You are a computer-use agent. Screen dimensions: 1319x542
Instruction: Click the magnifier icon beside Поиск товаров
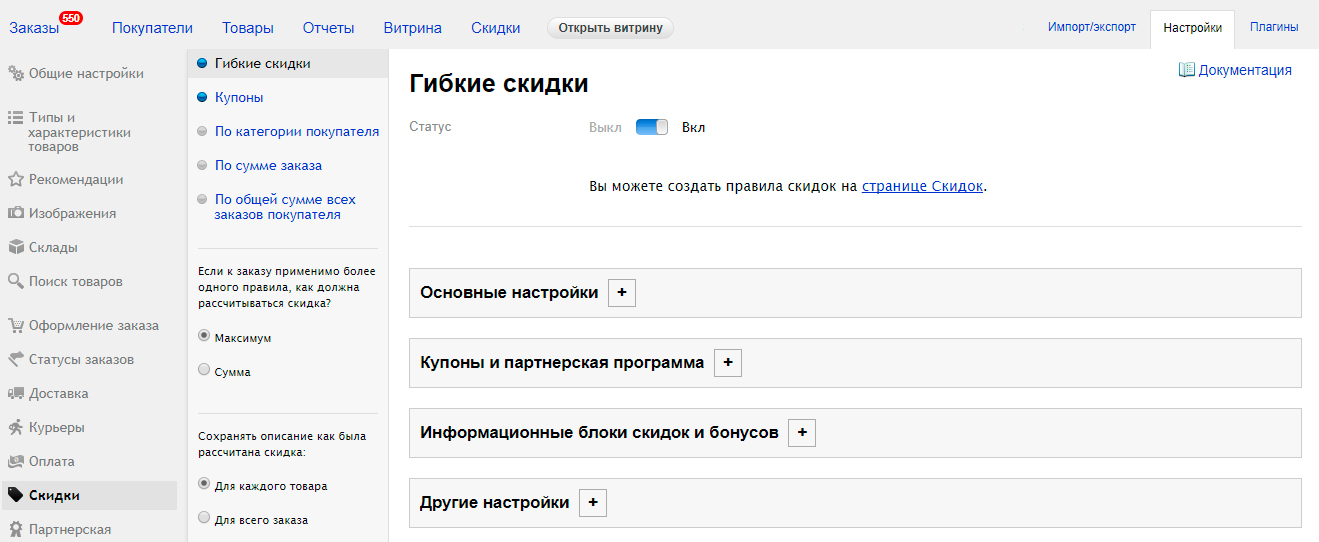click(x=16, y=282)
